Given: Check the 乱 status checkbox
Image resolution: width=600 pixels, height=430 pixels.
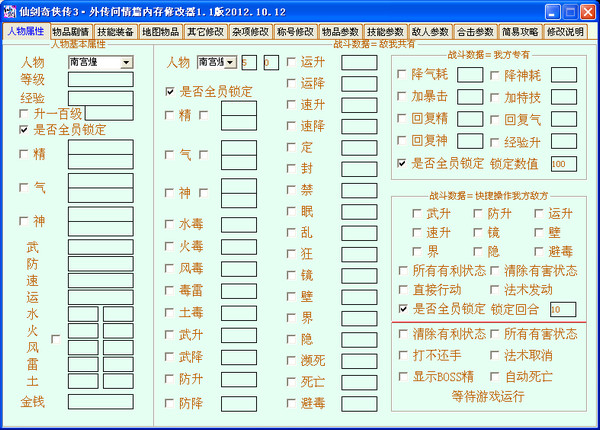Looking at the screenshot, I should 291,233.
